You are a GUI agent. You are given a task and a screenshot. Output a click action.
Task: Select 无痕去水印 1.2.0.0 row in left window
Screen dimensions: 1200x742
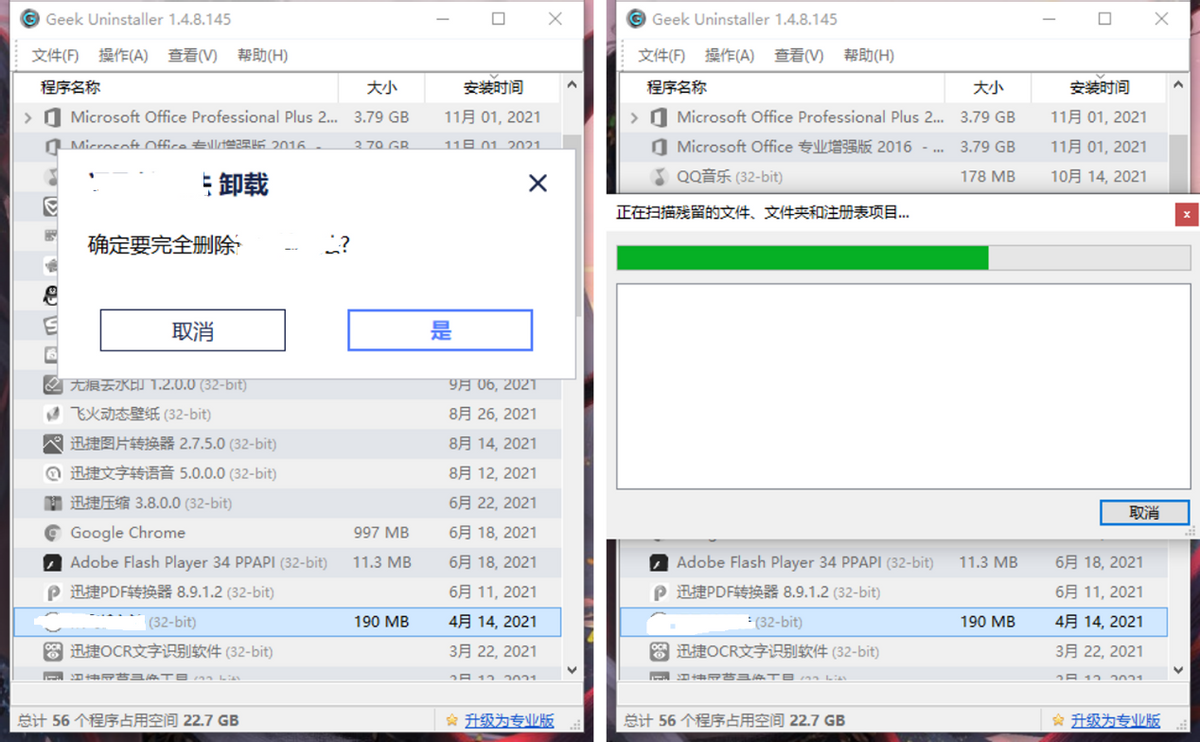[x=287, y=384]
